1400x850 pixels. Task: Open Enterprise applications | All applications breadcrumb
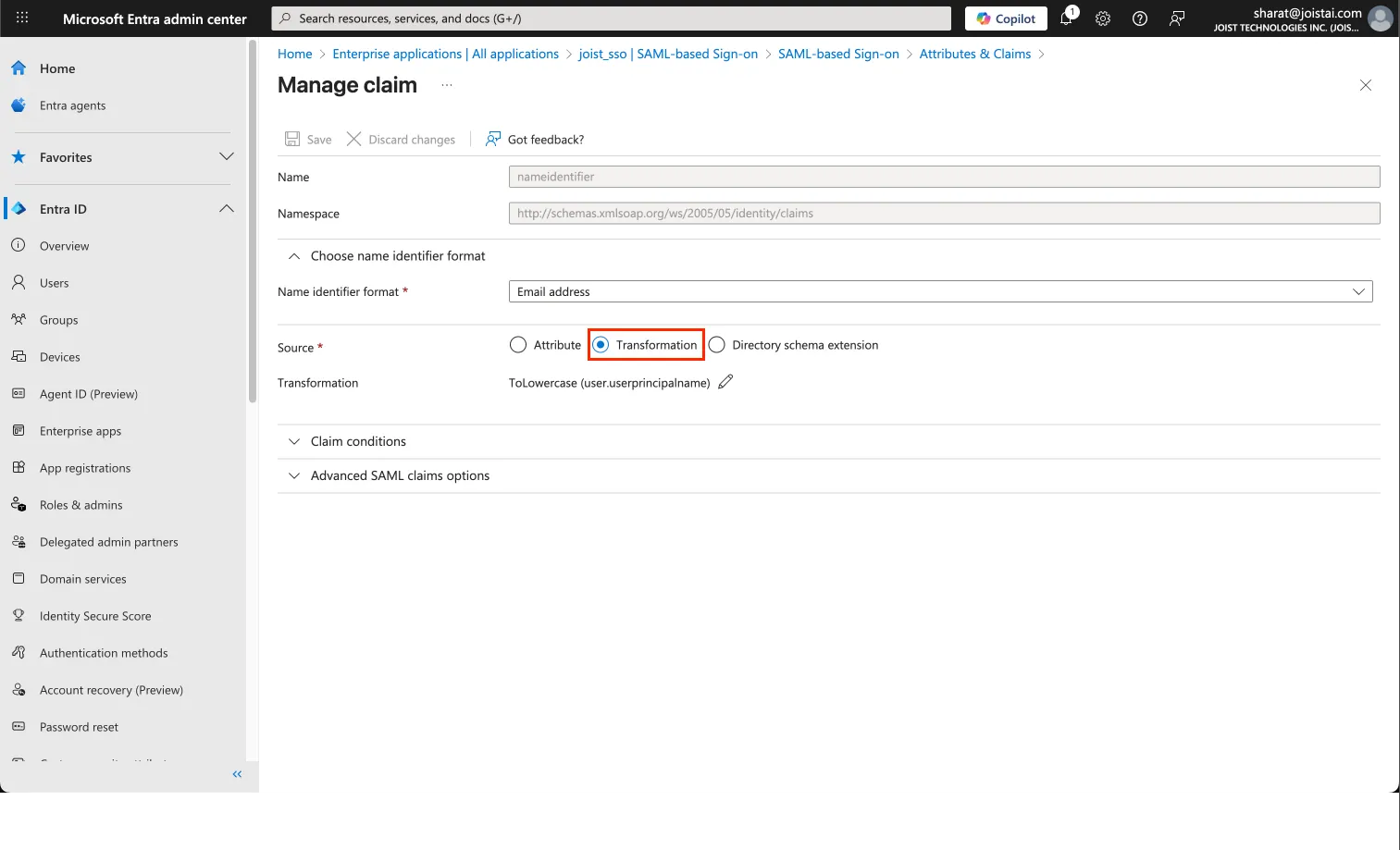446,54
